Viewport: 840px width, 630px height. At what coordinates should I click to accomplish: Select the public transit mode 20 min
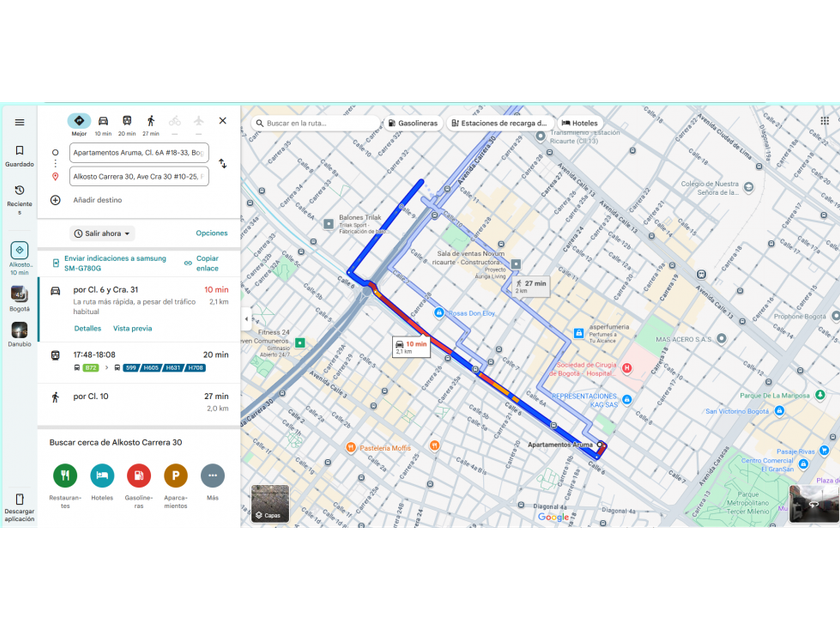pos(127,125)
